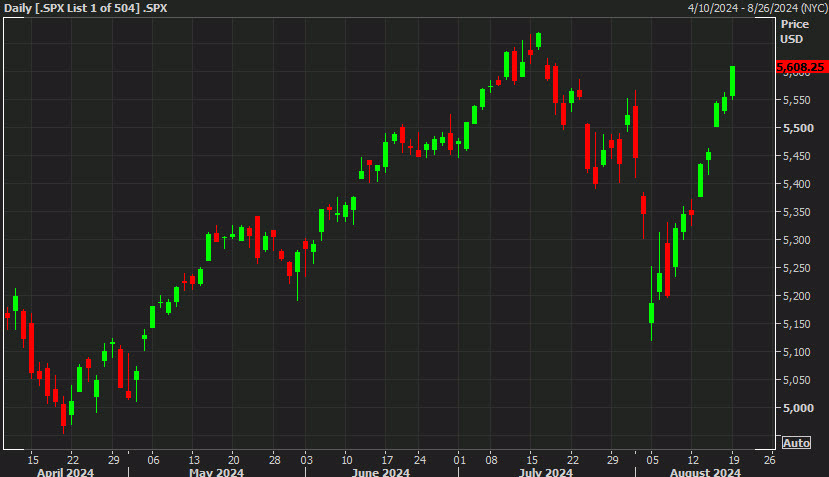
Task: Click the 28 date tick in May
Action: (x=274, y=460)
